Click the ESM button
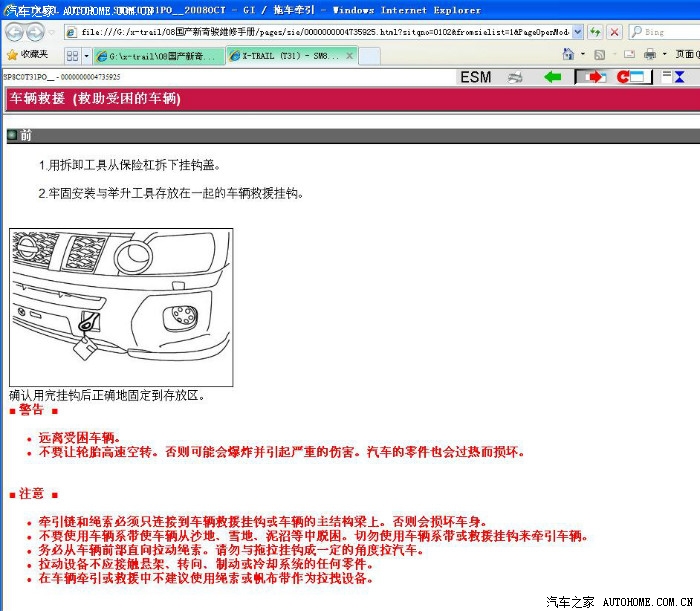This screenshot has height=611, width=700. click(x=476, y=77)
